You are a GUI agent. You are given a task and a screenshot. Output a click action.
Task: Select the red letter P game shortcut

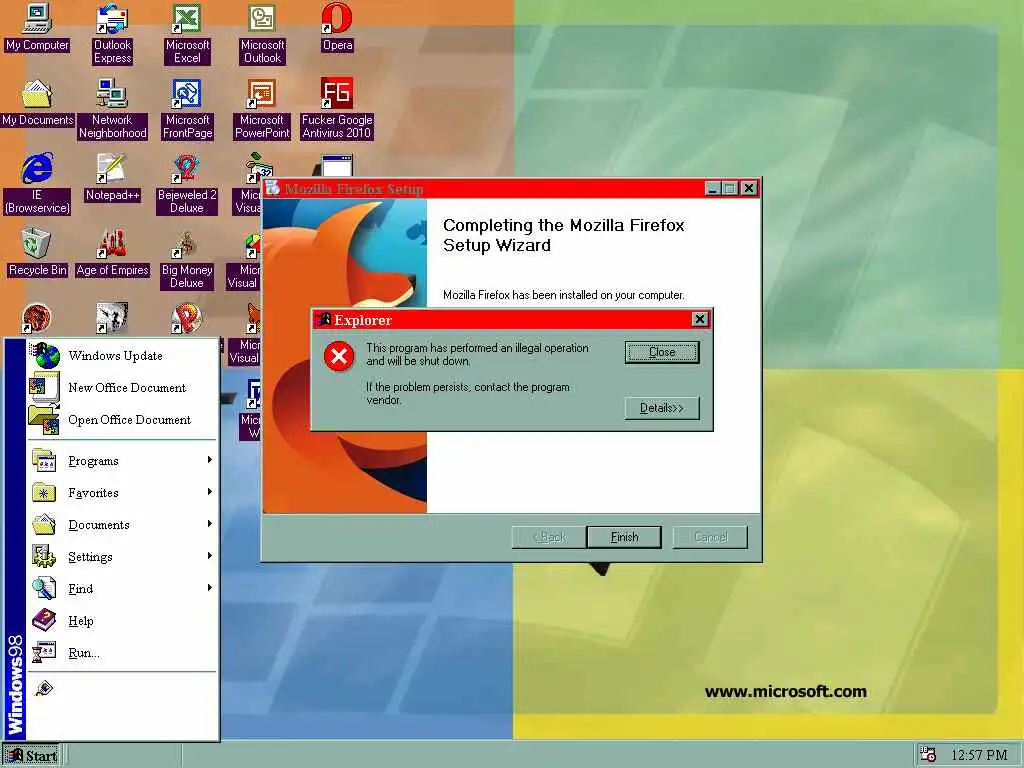[x=186, y=318]
